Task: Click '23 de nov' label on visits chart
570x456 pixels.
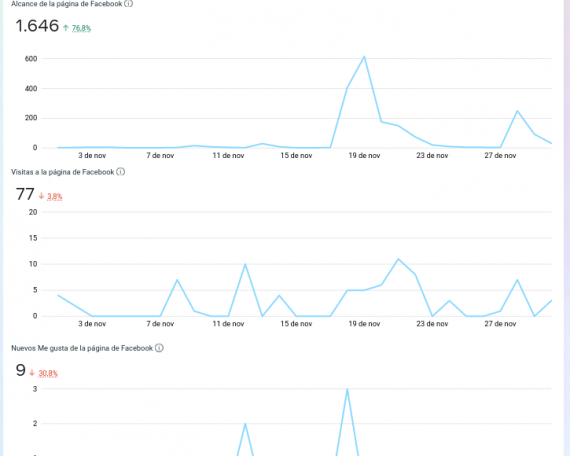Action: pos(432,324)
